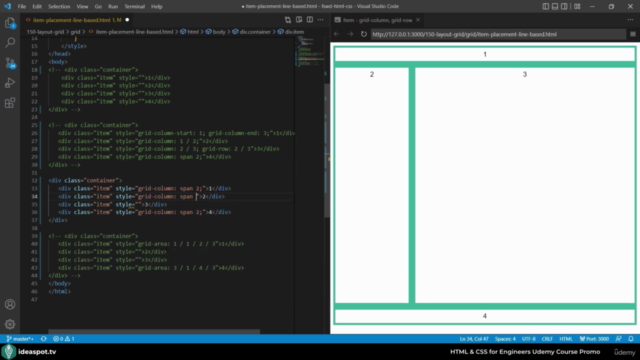Image resolution: width=640 pixels, height=360 pixels.
Task: Click the feedback icon in status bar
Action: coord(619,339)
